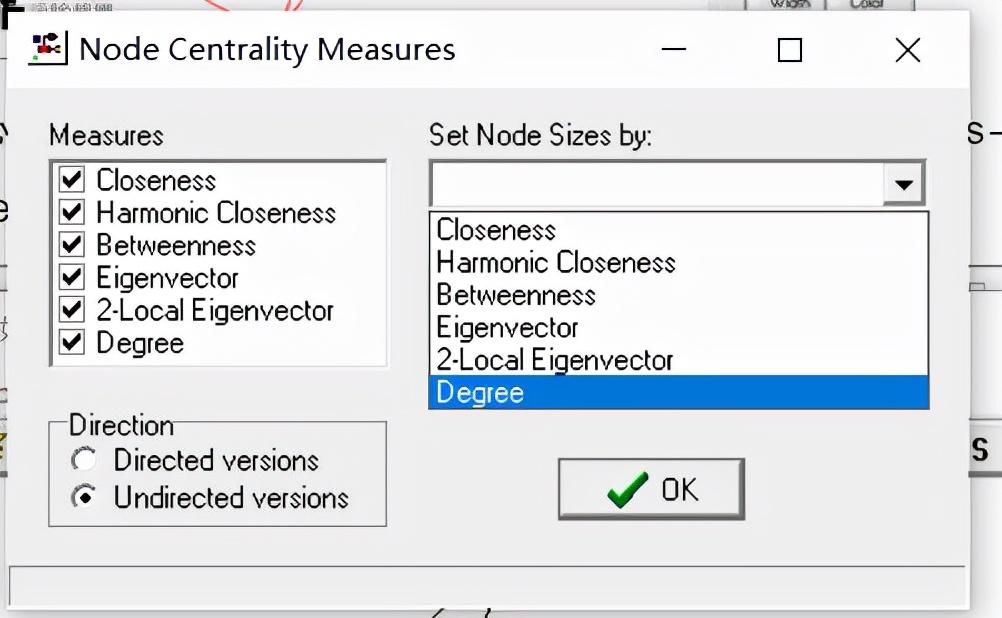Click the Set Node Sizes combo box field

coord(656,184)
